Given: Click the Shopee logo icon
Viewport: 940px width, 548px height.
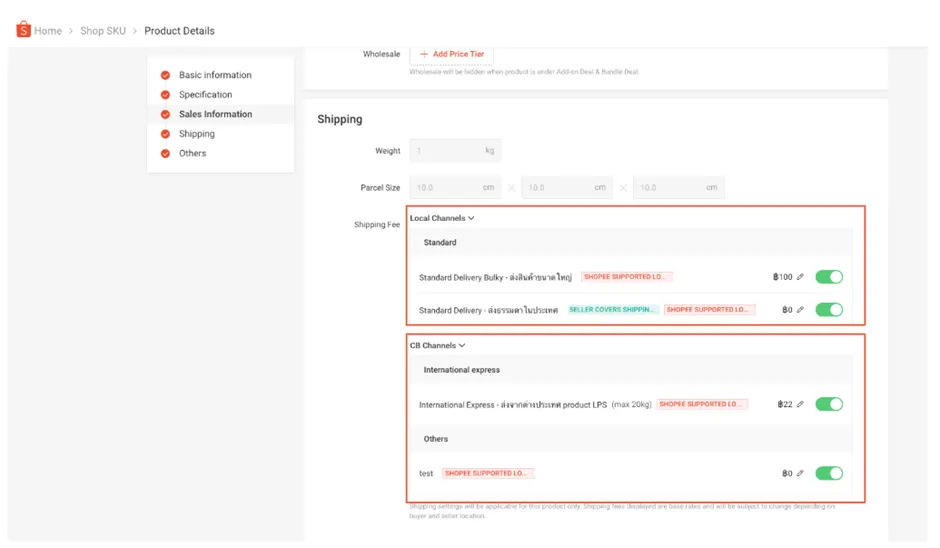Looking at the screenshot, I should click(23, 30).
